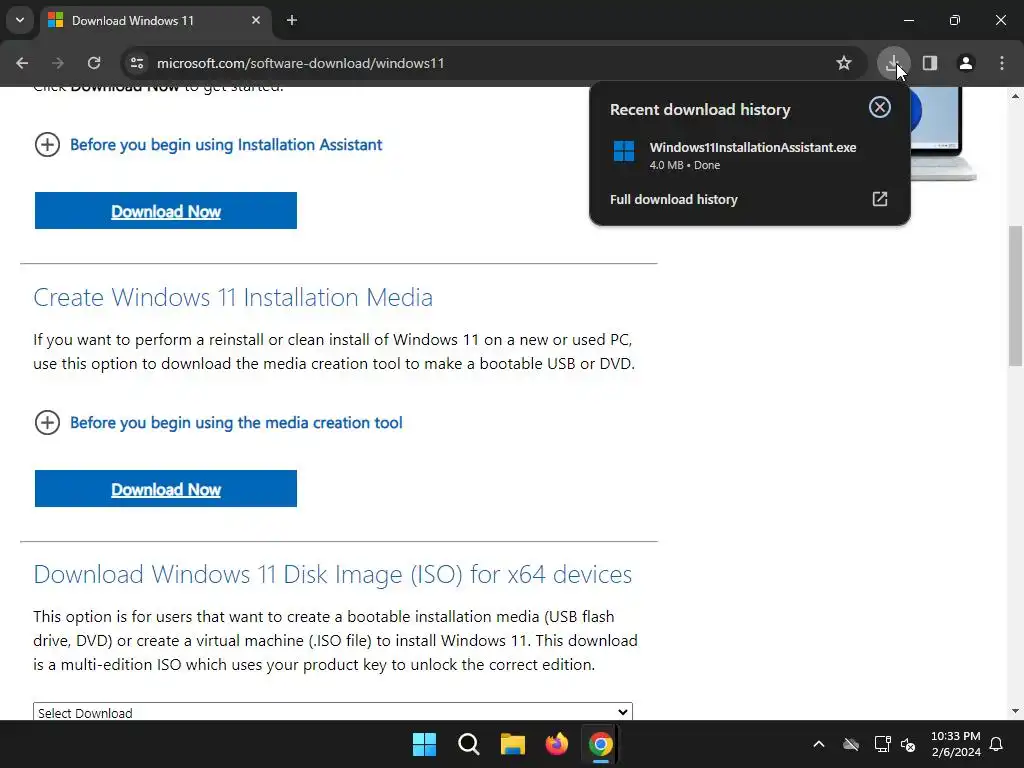The width and height of the screenshot is (1024, 768).
Task: Close the Download Windows 11 tab
Action: (x=256, y=20)
